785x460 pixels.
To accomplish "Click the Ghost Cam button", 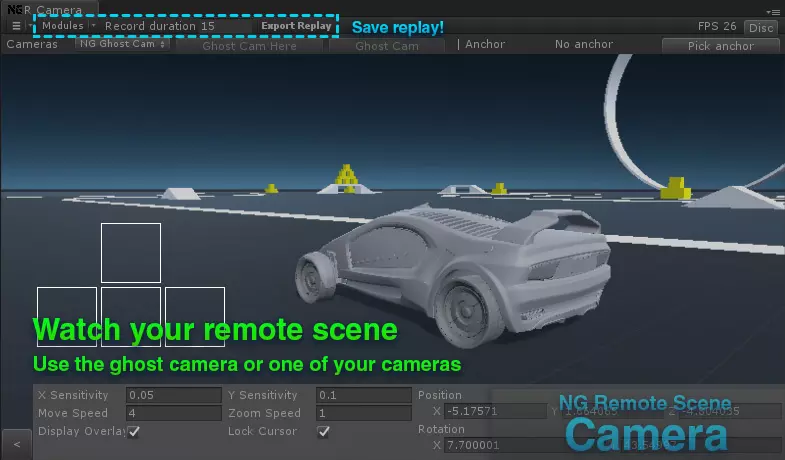I will 386,46.
